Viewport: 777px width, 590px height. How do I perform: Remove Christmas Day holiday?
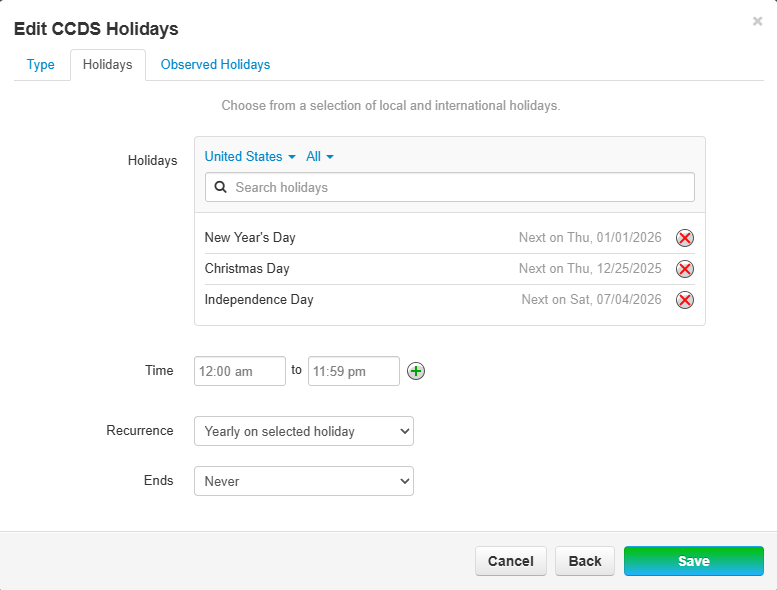(x=685, y=269)
